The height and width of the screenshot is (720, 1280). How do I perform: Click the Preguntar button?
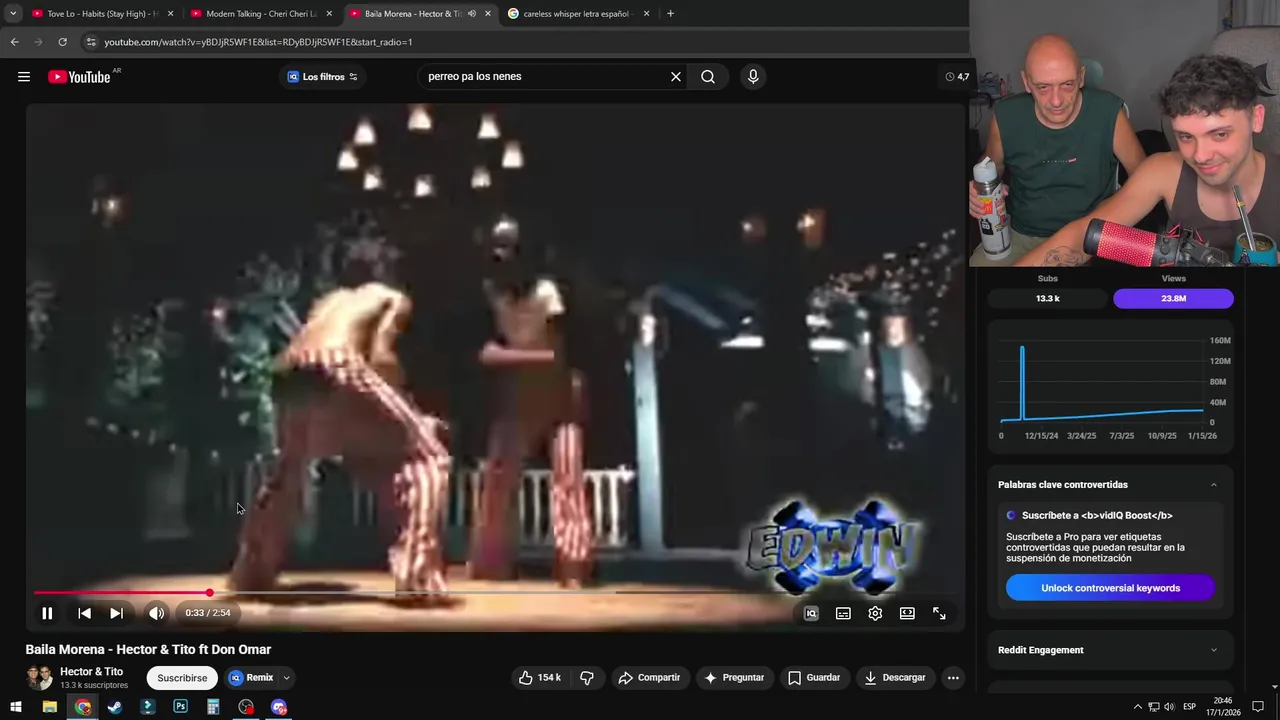(734, 678)
